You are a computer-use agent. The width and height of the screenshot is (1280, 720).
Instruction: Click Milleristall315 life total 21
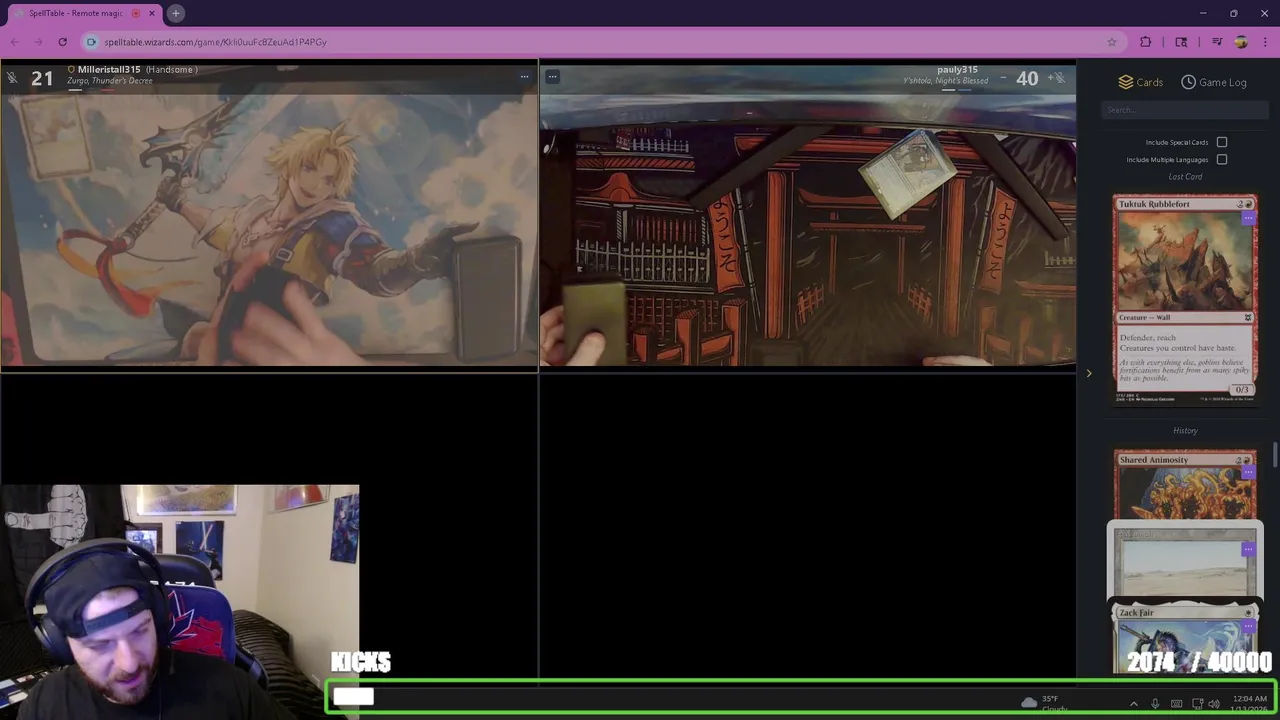pos(42,78)
